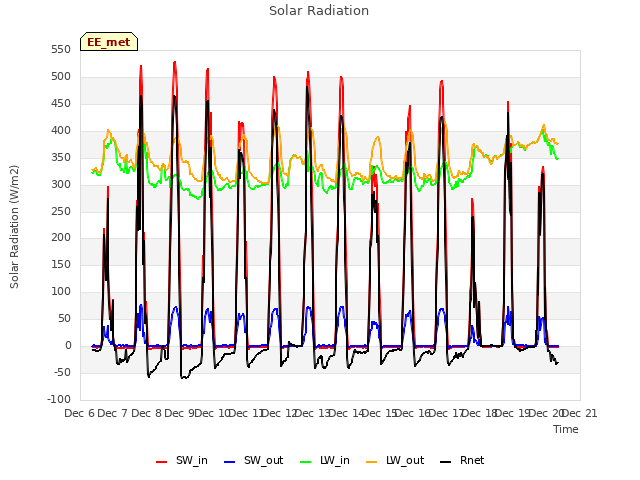Click the Dec 18 x-axis date label
Screen dimensions: 640x480
point(479,413)
